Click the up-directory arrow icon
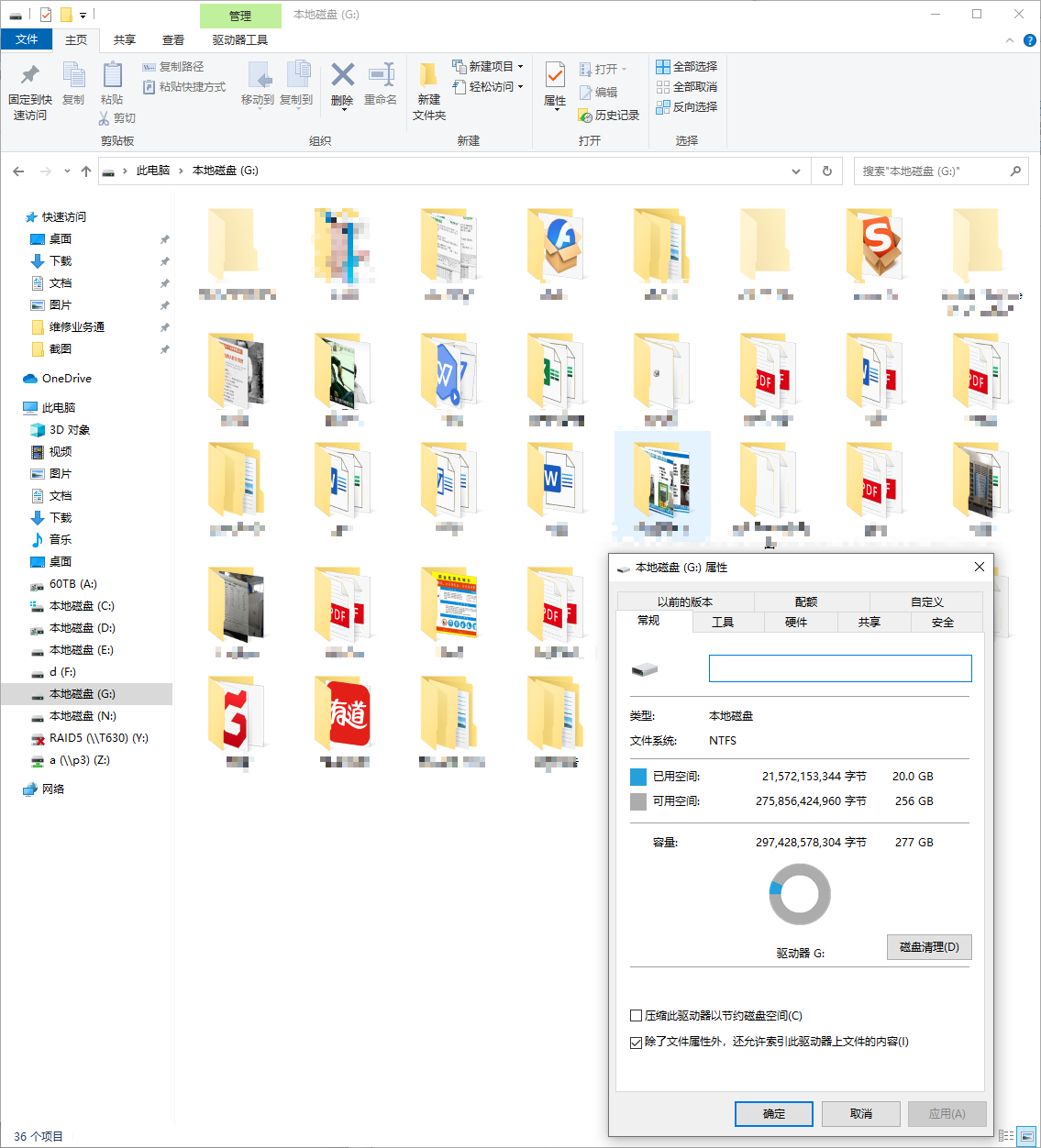The width and height of the screenshot is (1041, 1148). [86, 171]
